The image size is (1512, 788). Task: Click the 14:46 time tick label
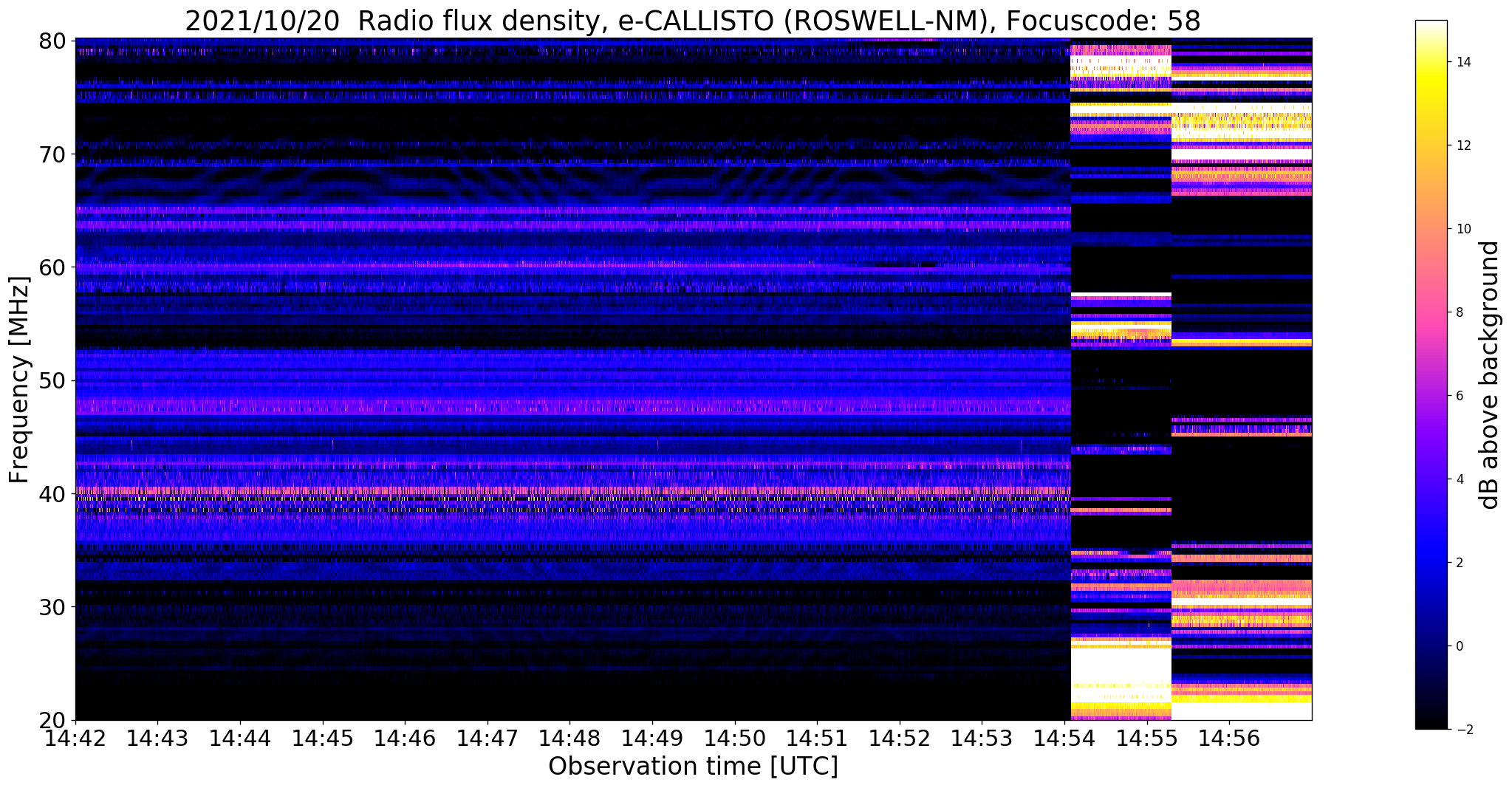point(405,738)
